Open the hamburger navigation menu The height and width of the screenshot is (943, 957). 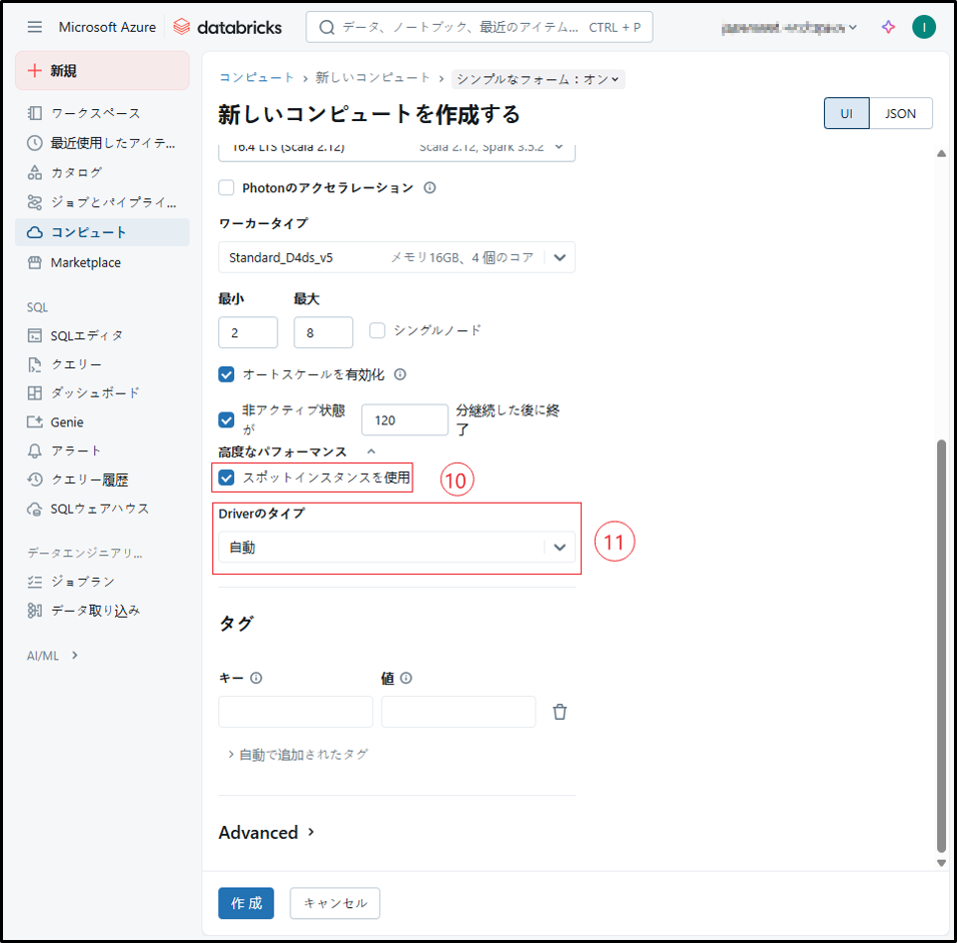35,27
